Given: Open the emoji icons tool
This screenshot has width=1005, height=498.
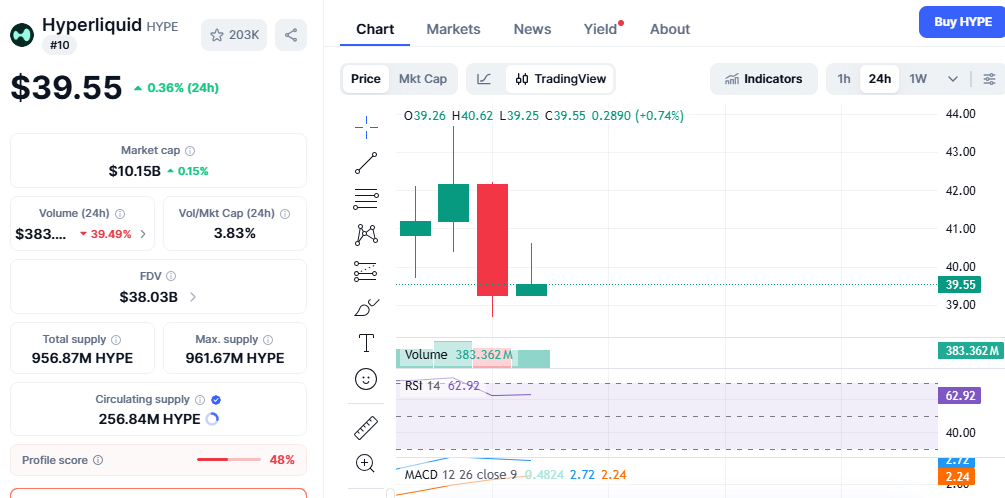Looking at the screenshot, I should tap(366, 379).
